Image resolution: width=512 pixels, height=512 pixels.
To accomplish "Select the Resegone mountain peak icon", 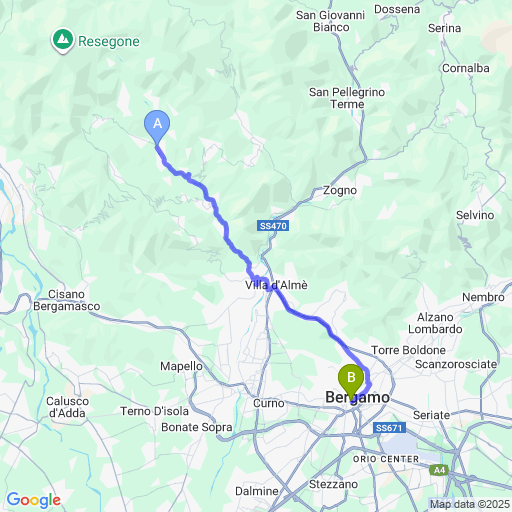I will pos(63,41).
